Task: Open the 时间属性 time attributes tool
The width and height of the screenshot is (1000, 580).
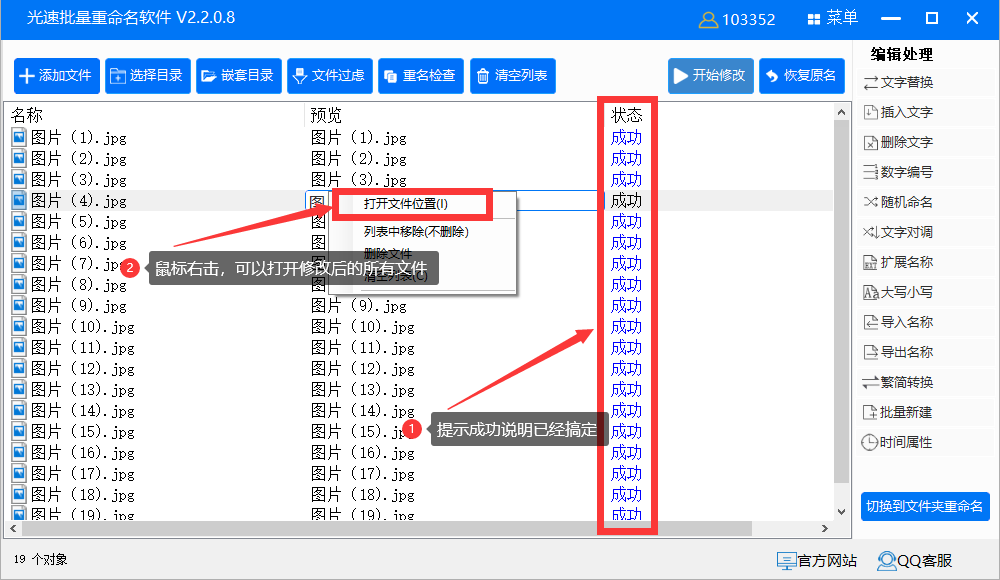Action: click(897, 442)
